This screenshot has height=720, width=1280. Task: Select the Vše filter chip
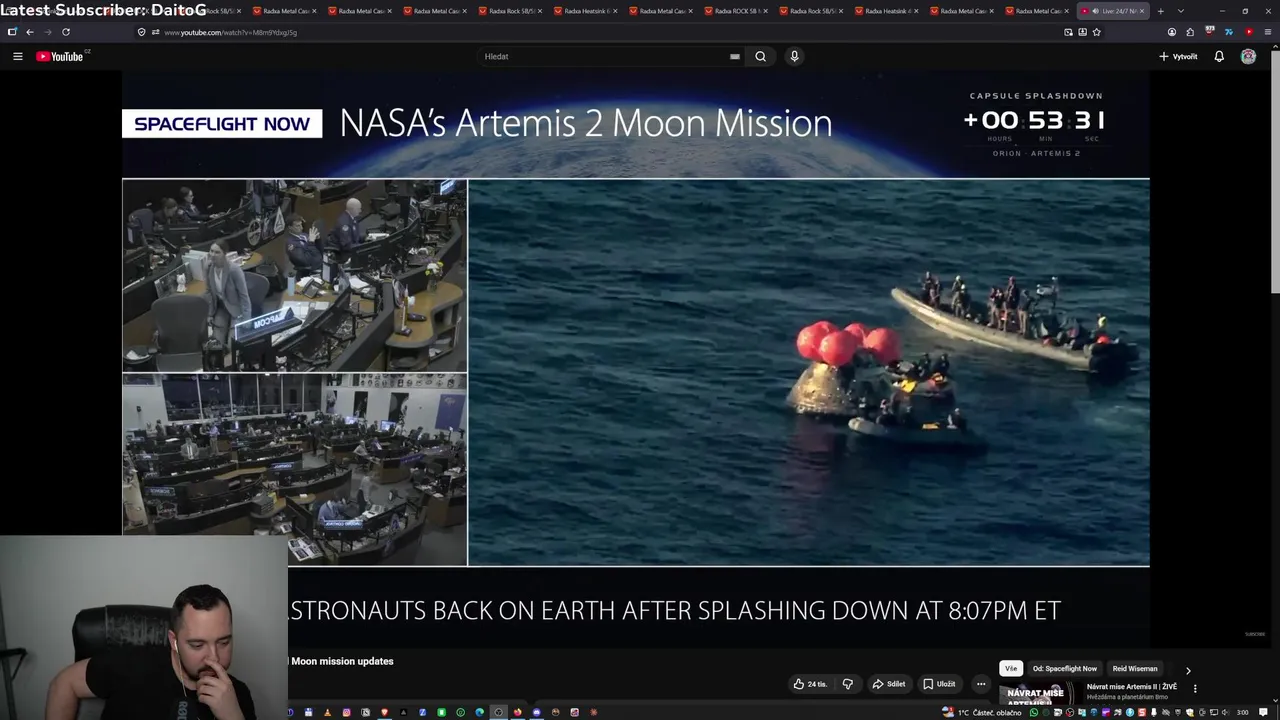tap(1011, 668)
